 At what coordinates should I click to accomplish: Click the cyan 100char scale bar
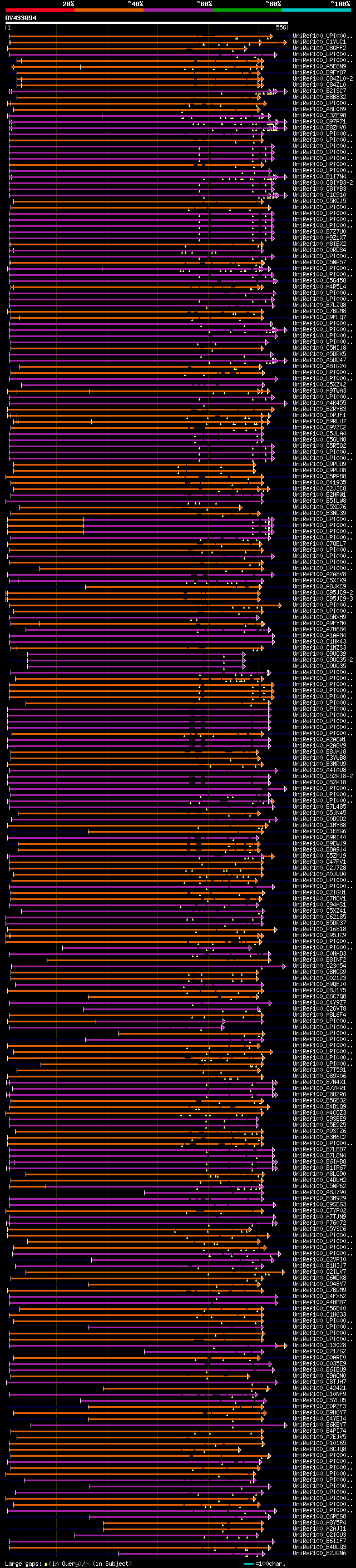(x=248, y=1564)
